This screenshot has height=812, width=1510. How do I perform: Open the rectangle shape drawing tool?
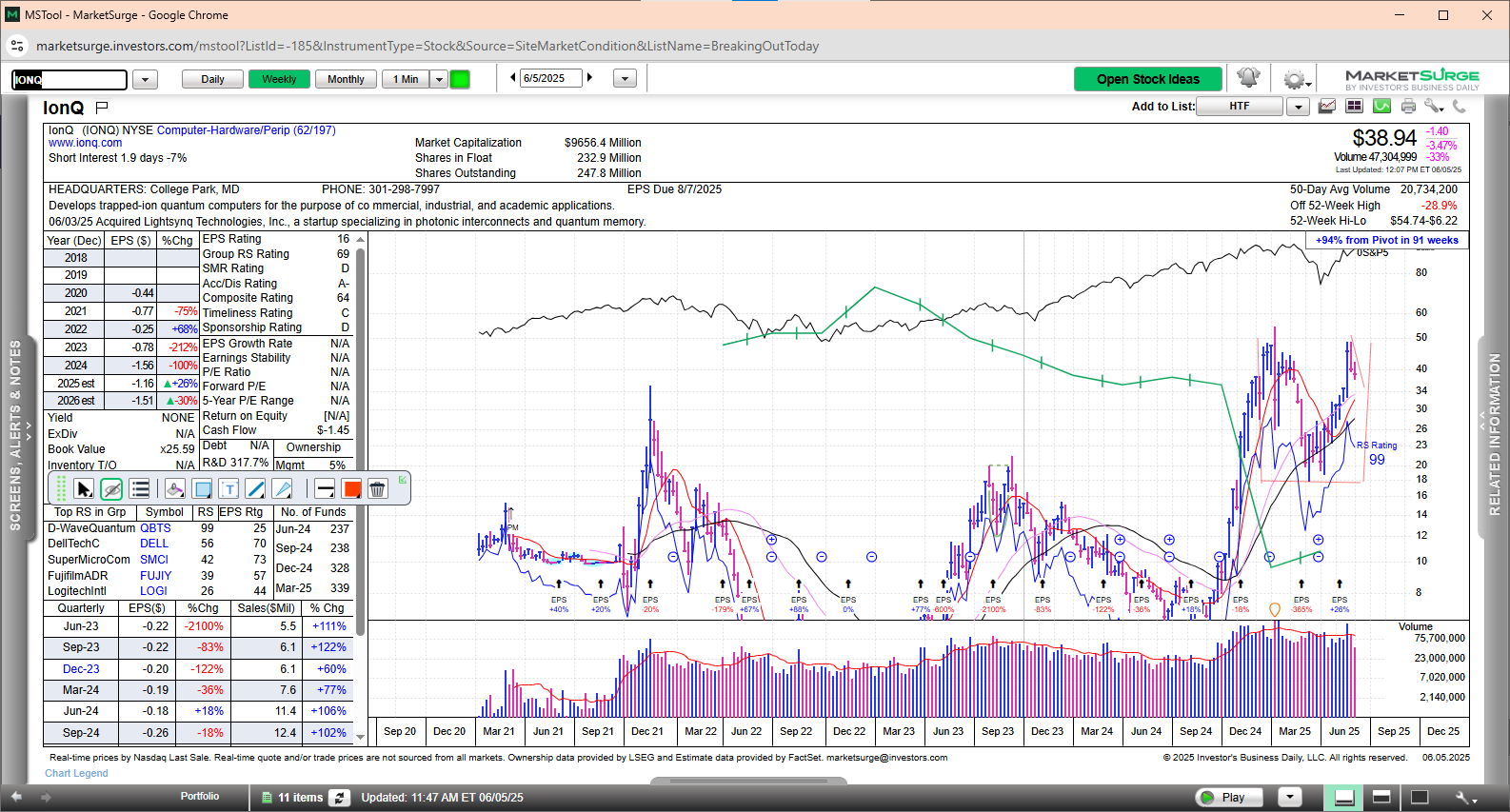202,489
